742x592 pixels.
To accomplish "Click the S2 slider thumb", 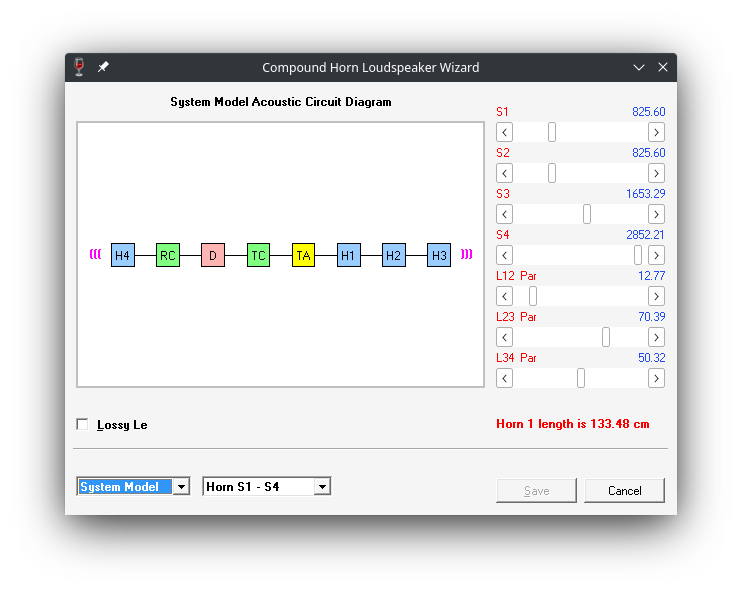I will click(x=552, y=173).
